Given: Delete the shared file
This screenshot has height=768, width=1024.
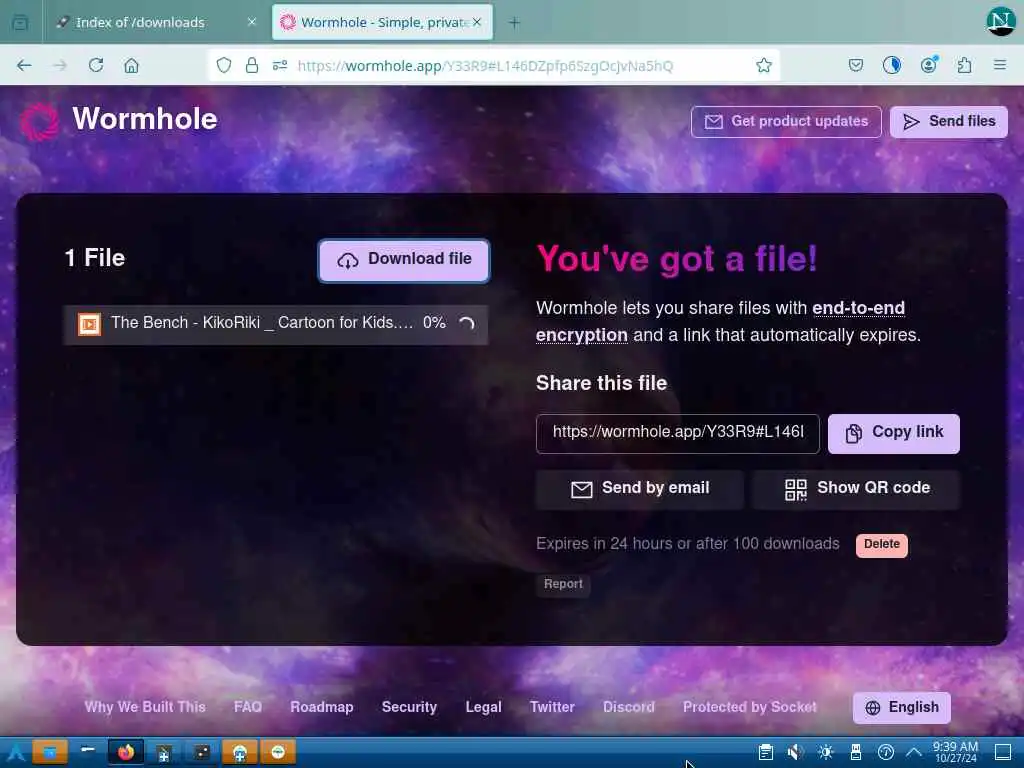Looking at the screenshot, I should tap(882, 545).
